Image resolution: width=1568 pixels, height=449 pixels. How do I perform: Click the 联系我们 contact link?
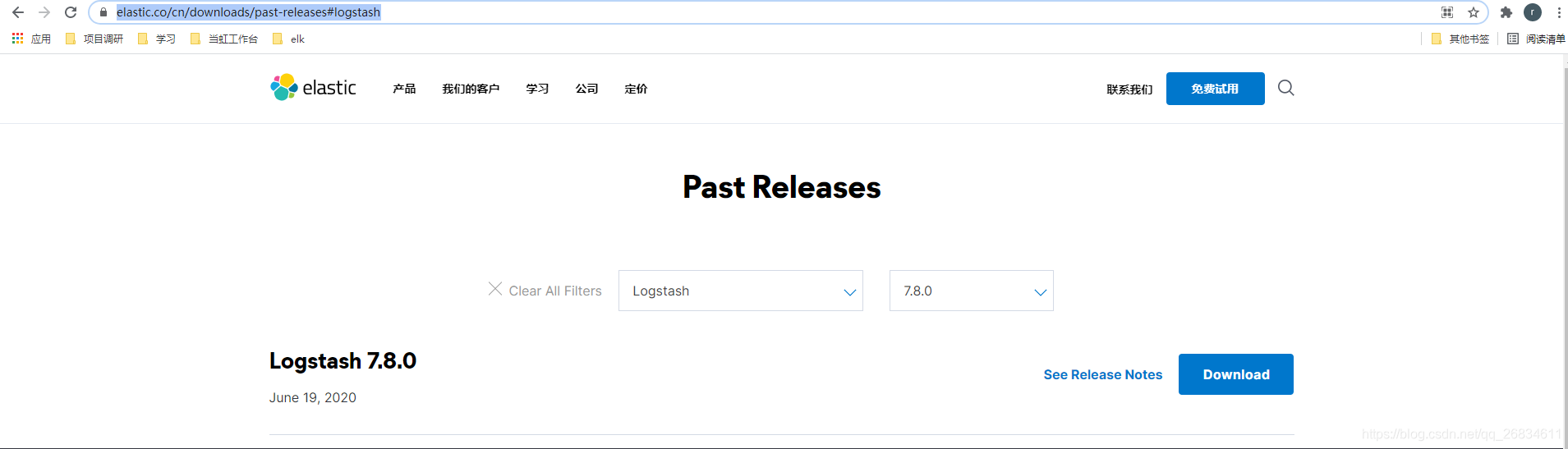pos(1129,89)
